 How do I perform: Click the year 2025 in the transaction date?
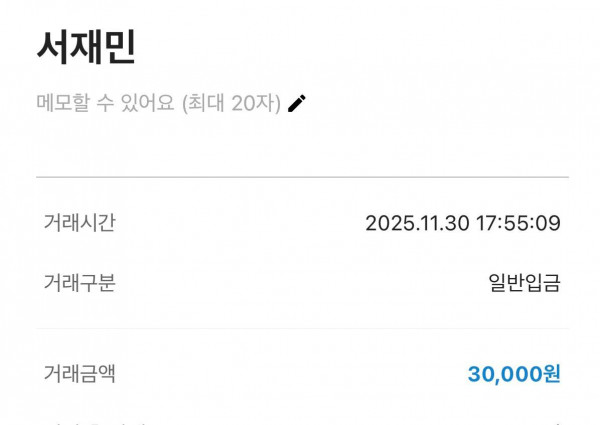[388, 223]
